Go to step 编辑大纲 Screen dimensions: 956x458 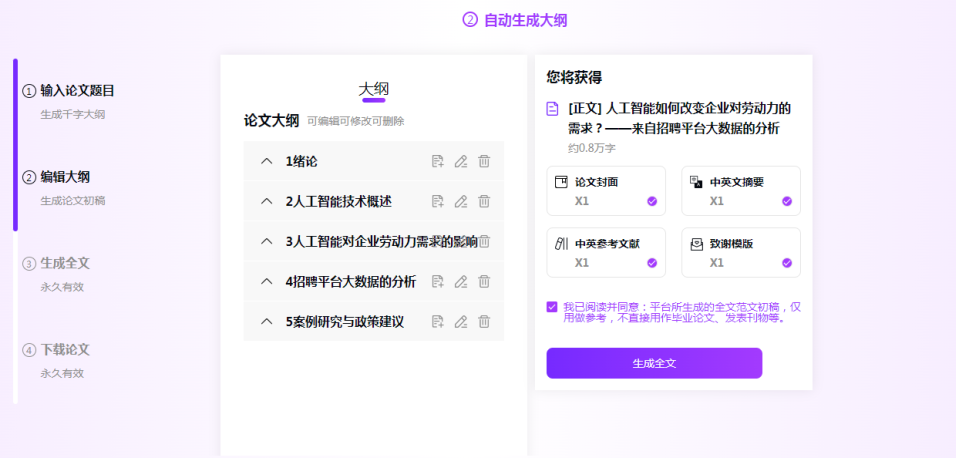pos(65,177)
